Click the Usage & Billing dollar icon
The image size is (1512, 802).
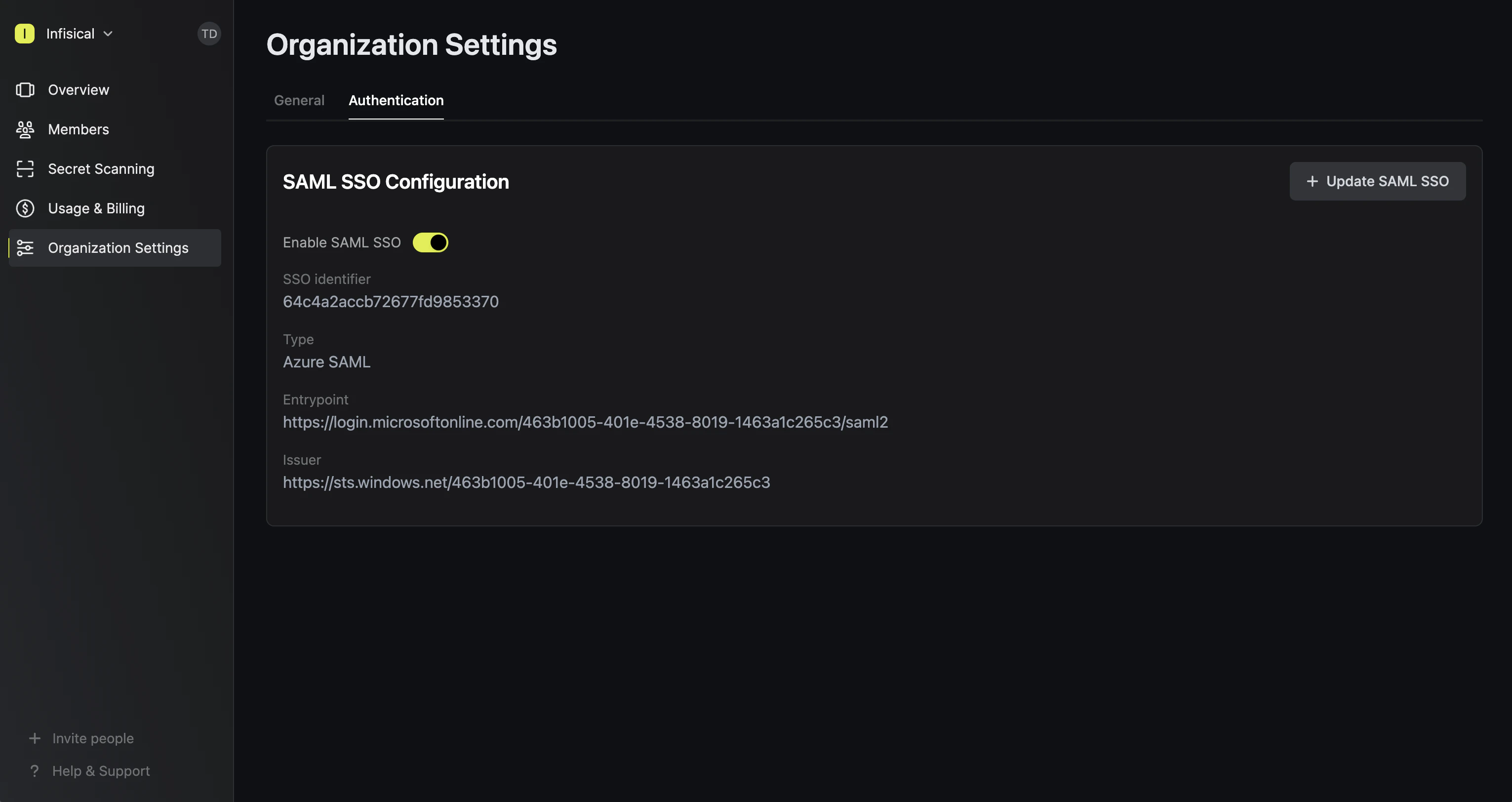[25, 208]
